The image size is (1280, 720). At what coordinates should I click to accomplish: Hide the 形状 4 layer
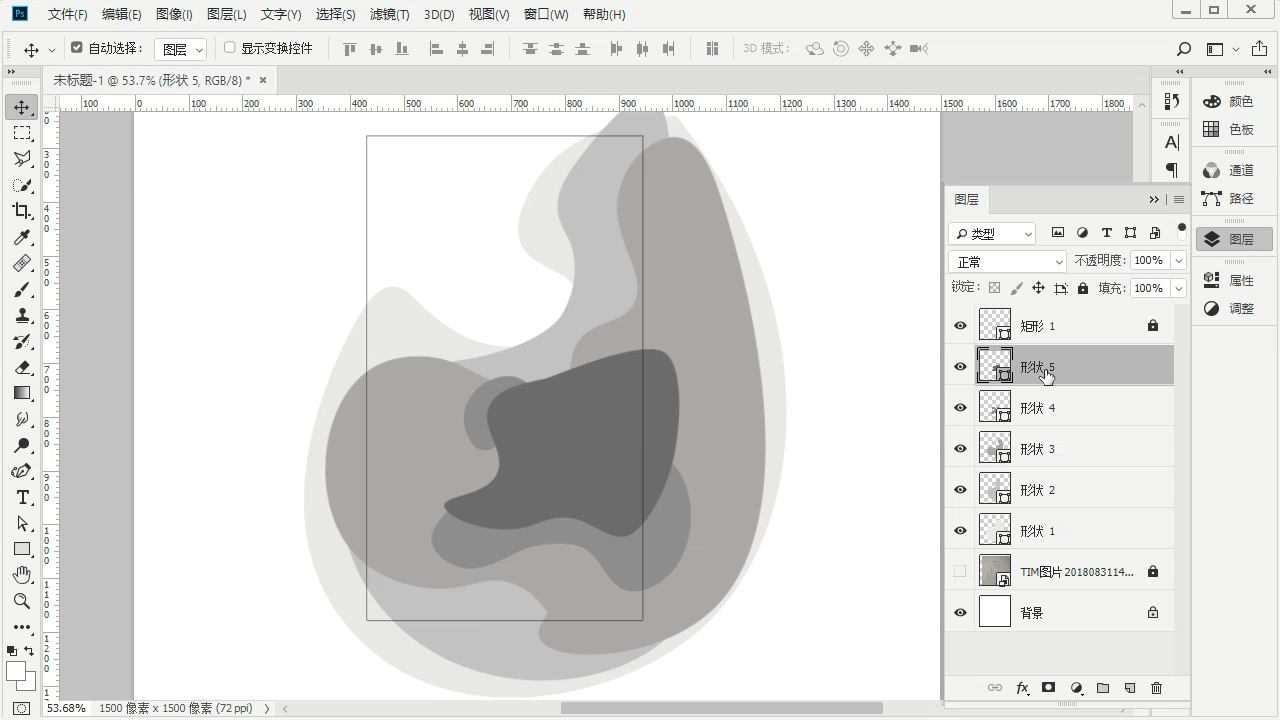pos(960,408)
